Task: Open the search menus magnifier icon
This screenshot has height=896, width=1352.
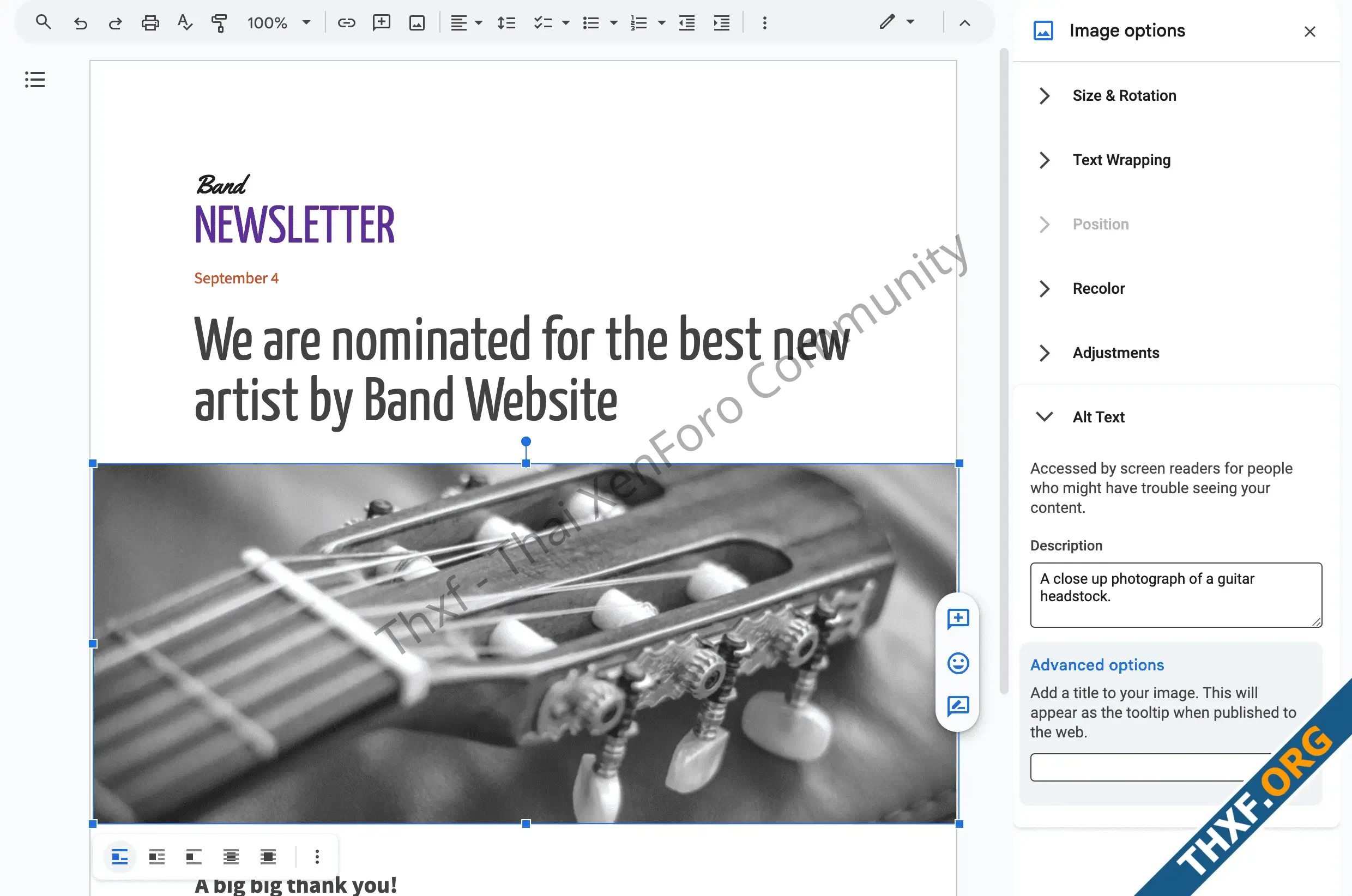Action: (44, 23)
